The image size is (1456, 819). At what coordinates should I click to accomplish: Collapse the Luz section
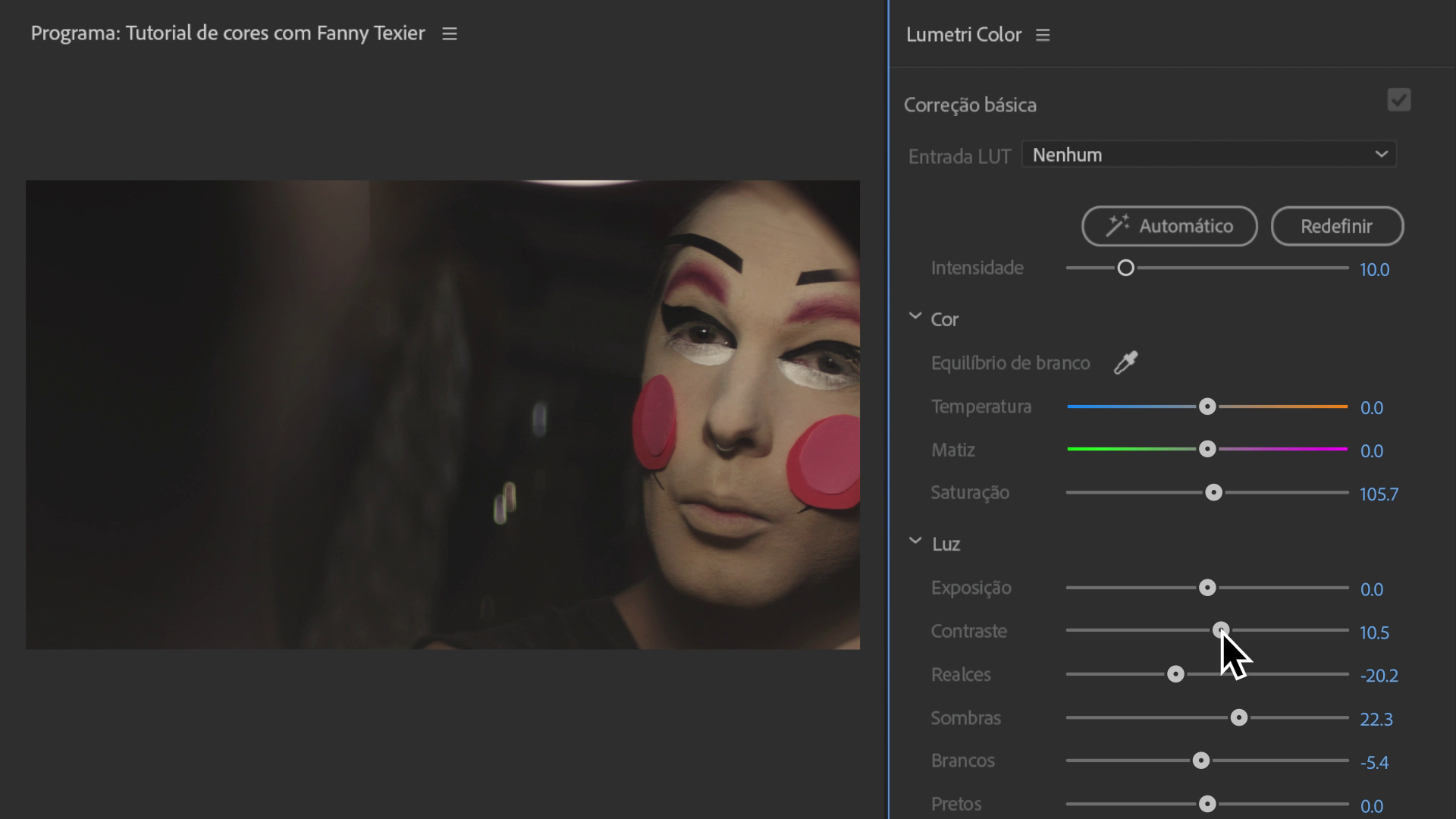[x=915, y=541]
